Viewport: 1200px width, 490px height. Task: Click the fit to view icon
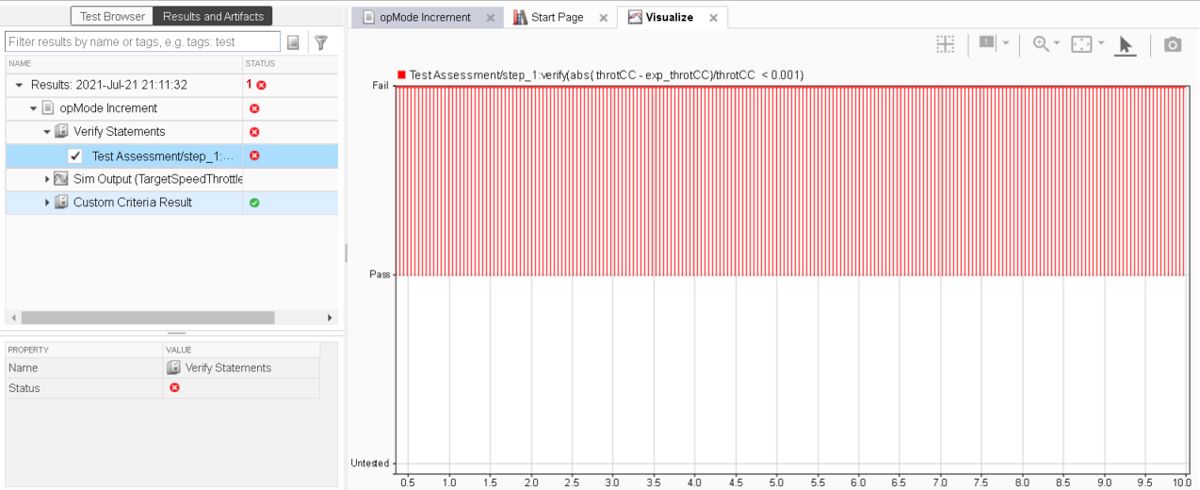[1081, 44]
